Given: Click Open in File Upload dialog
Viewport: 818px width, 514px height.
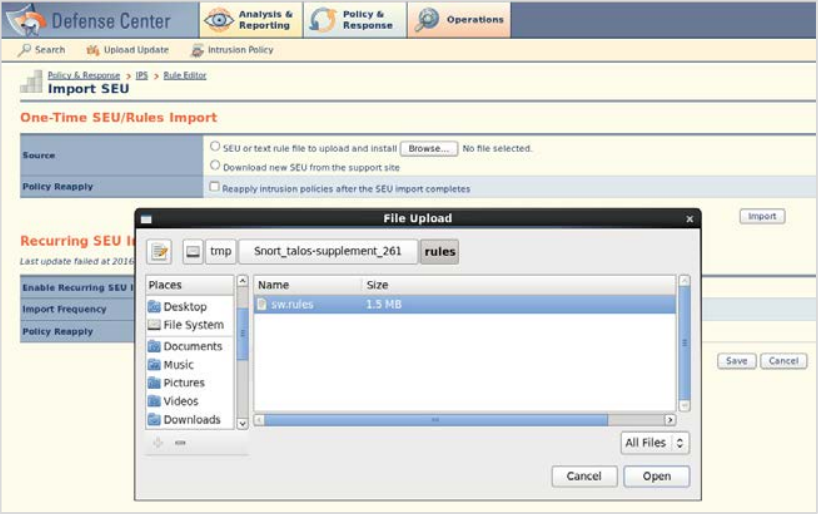Looking at the screenshot, I should (657, 476).
